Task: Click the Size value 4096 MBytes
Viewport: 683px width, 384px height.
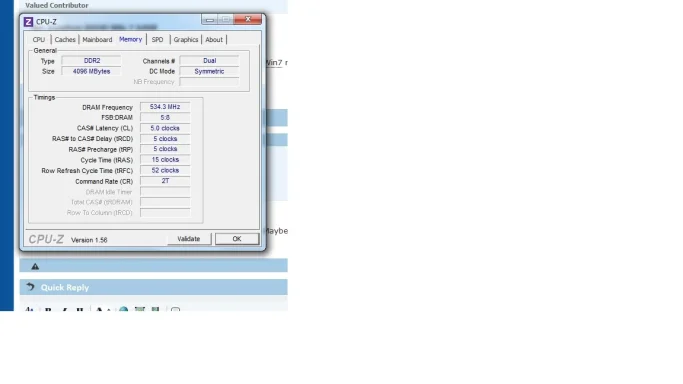Action: (x=91, y=71)
